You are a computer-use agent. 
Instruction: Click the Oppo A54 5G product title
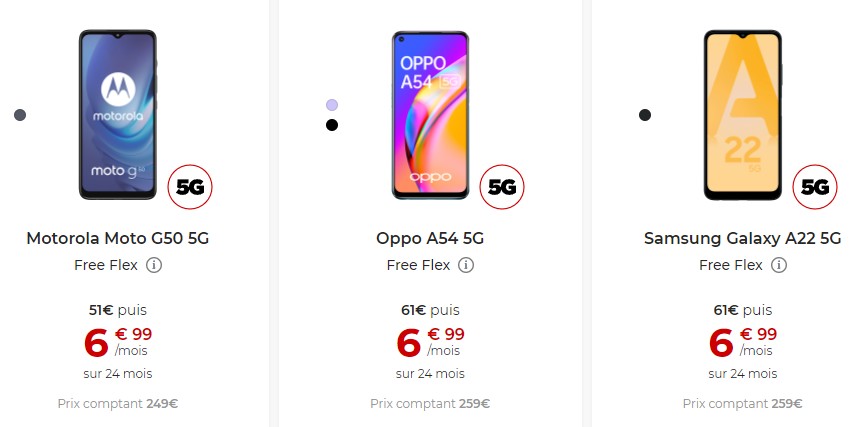tap(430, 238)
